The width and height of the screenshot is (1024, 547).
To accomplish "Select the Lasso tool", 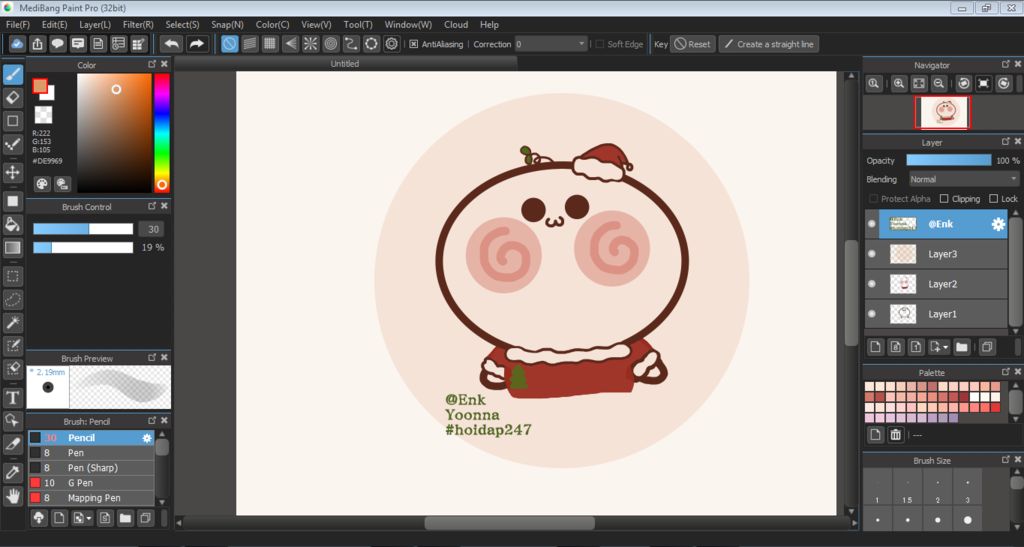I will pyautogui.click(x=12, y=300).
